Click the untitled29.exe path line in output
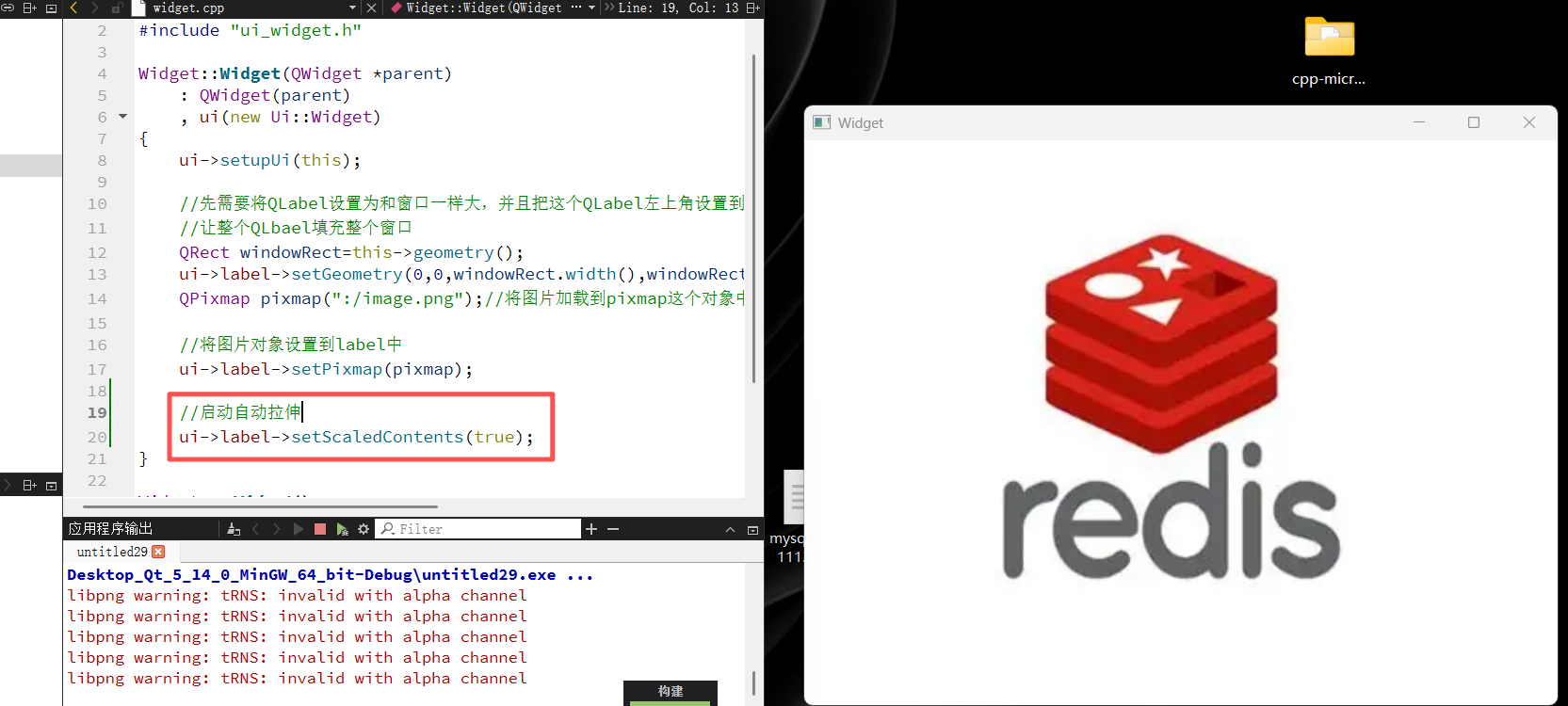1568x706 pixels. click(330, 574)
